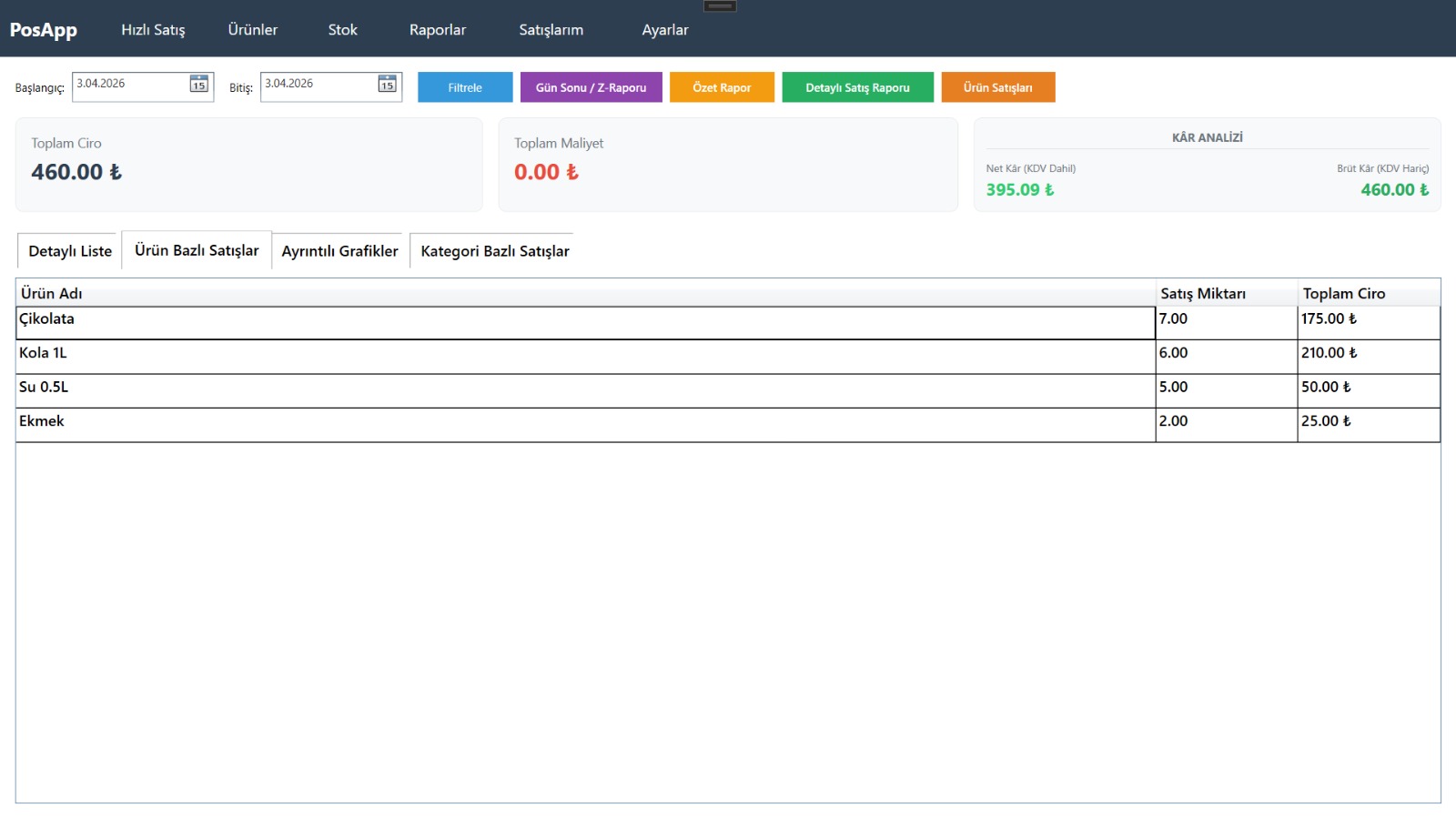The image size is (1456, 818).
Task: Open the Stok menu
Action: [x=342, y=29]
